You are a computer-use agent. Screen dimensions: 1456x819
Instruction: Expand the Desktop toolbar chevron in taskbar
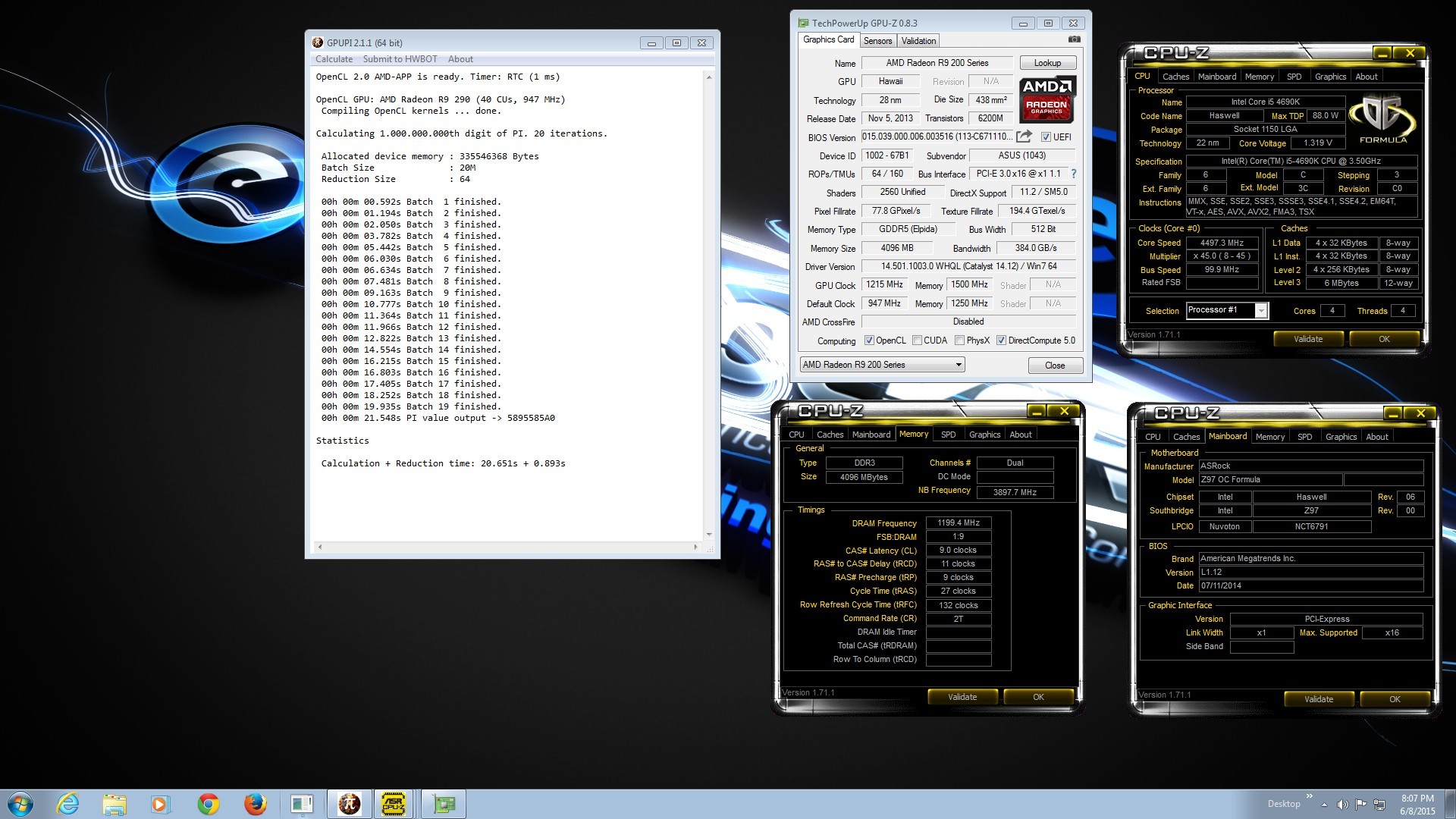(x=1310, y=796)
